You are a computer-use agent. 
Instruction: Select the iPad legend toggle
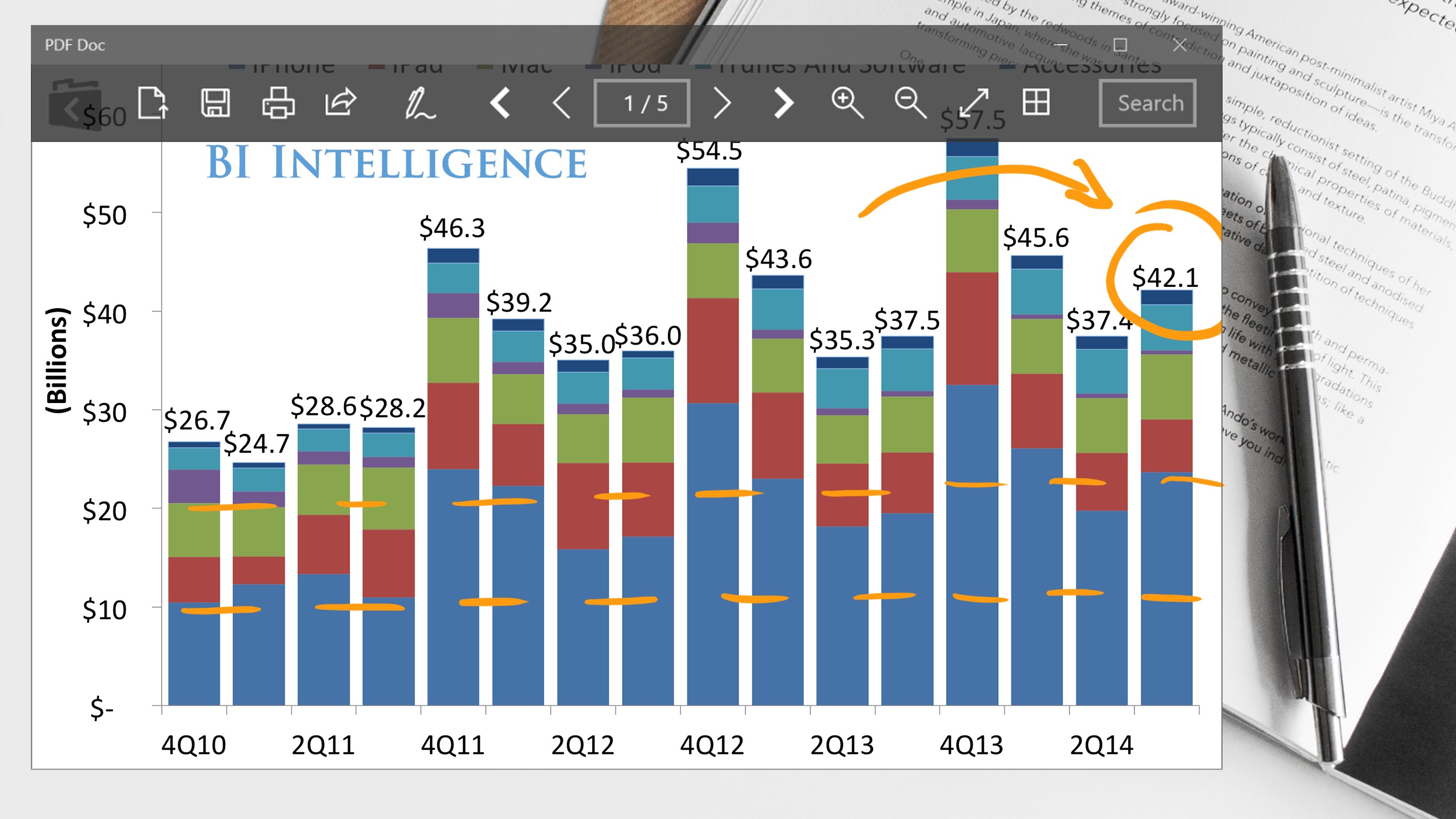(x=405, y=65)
